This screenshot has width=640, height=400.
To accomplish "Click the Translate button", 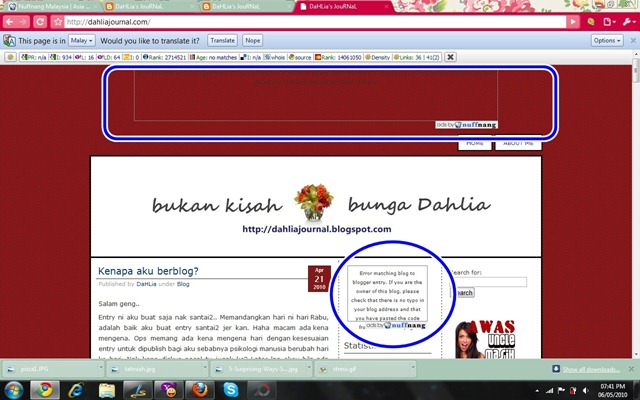I will [x=222, y=40].
